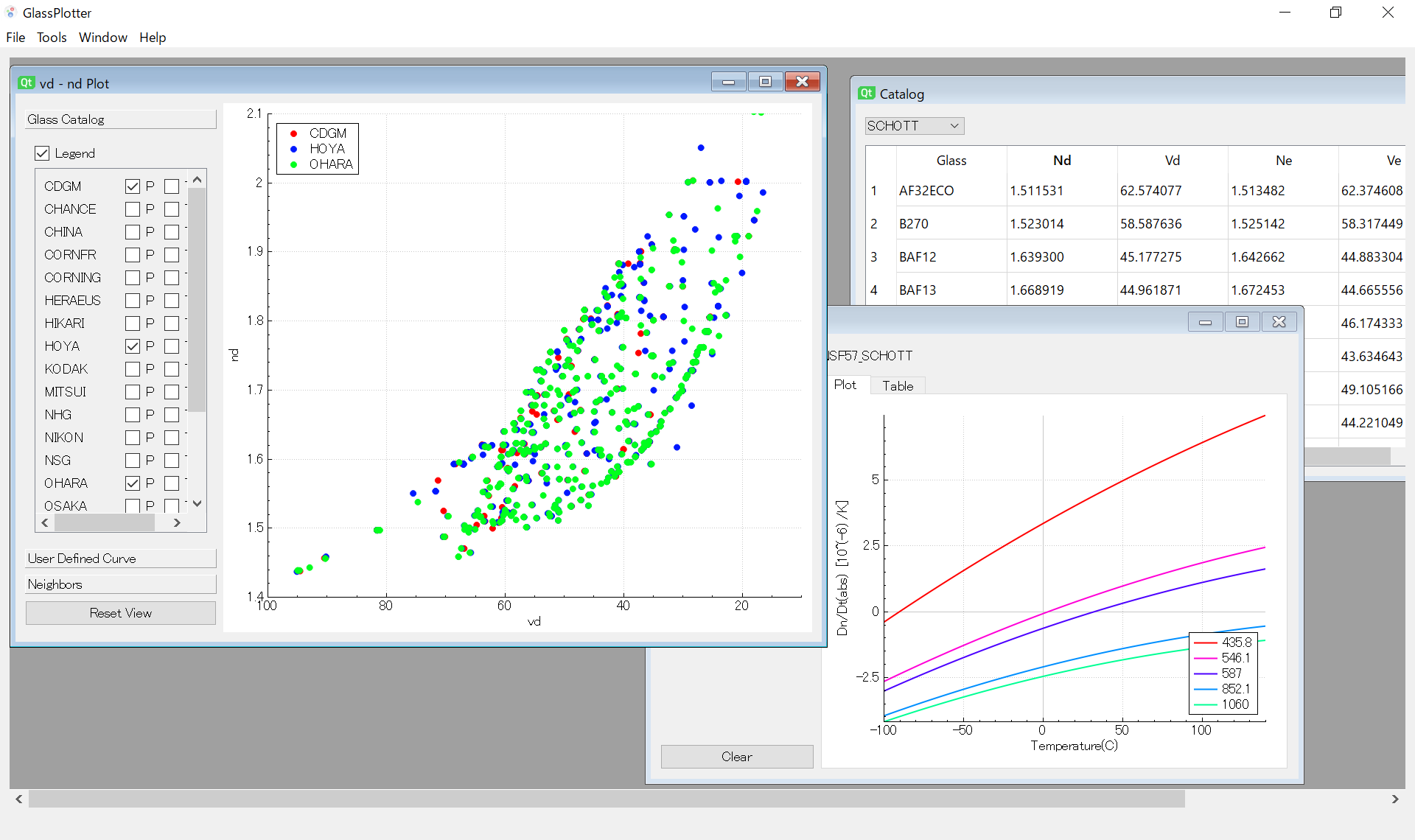This screenshot has width=1415, height=840.
Task: Enable the NIKON catalog checkbox
Action: tap(133, 438)
